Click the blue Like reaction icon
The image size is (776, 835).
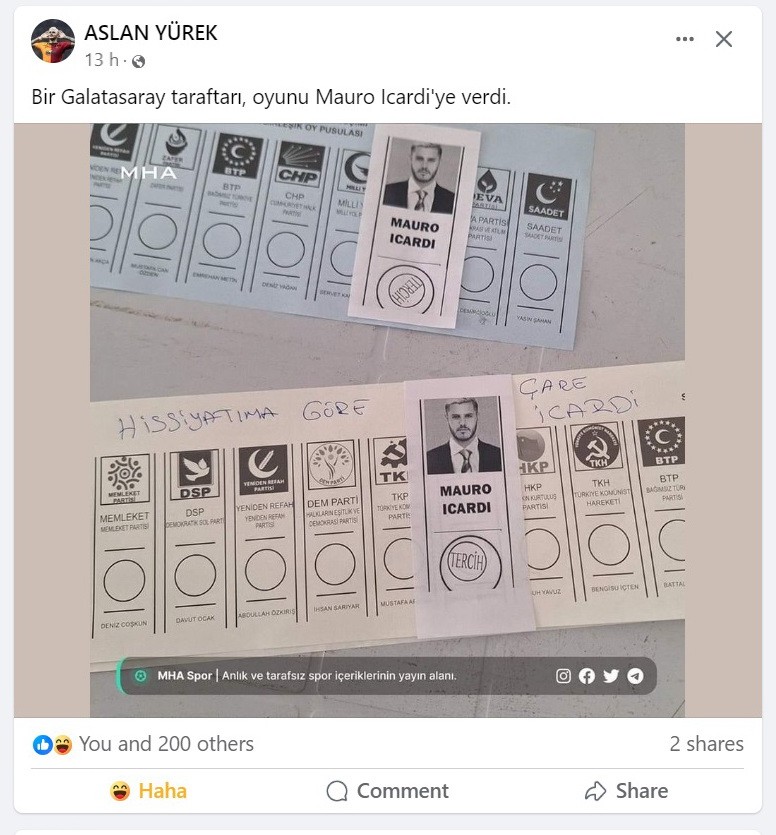coord(42,744)
